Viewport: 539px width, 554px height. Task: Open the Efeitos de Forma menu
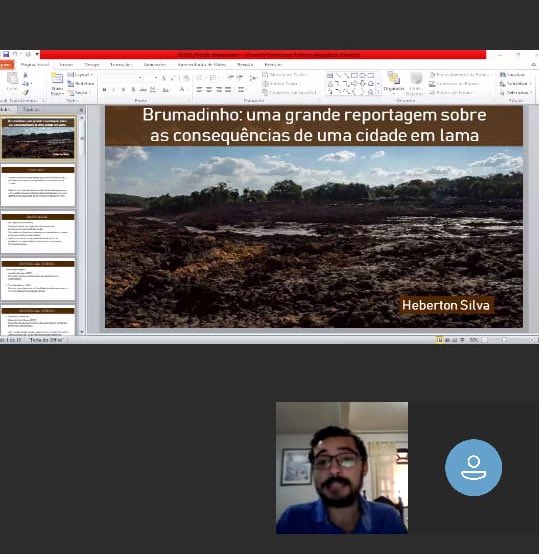point(451,93)
